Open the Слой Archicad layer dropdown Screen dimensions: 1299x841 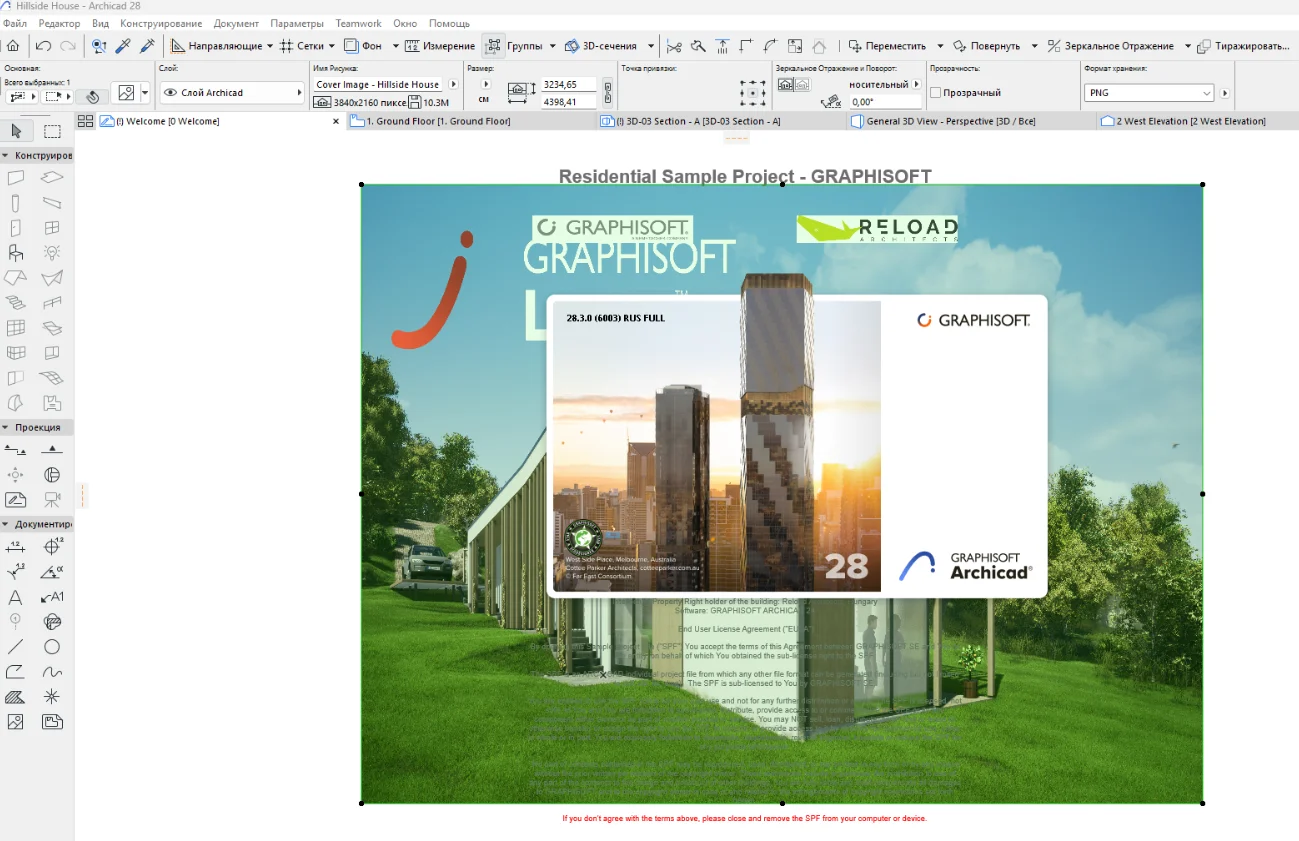232,93
